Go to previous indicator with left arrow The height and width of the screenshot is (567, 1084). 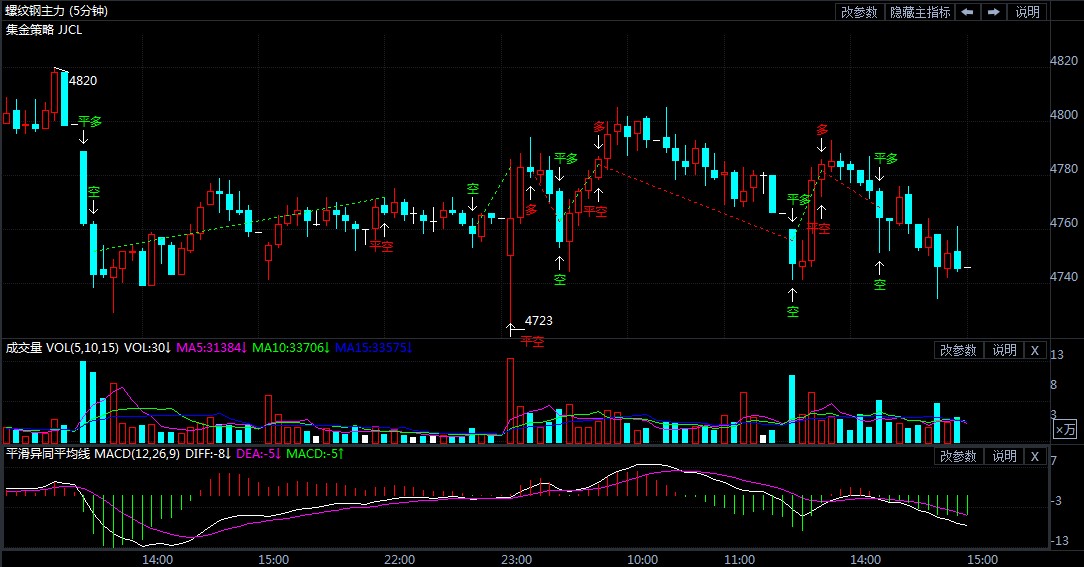coord(968,12)
